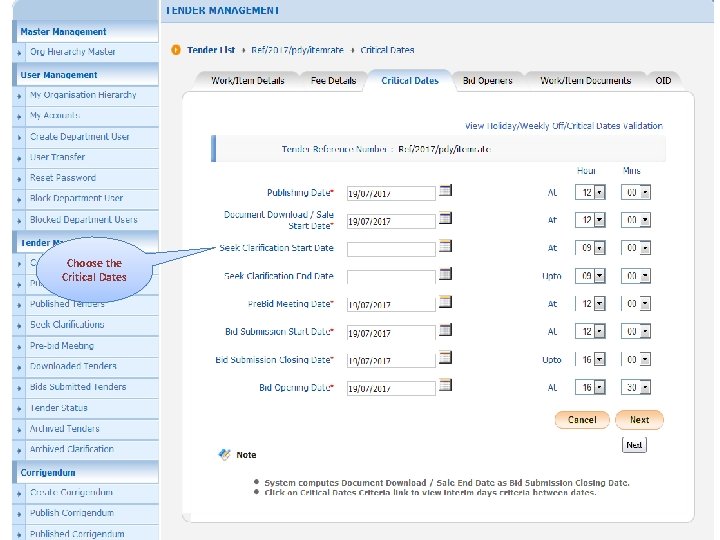Screen dimensions: 720x540
Task: Open Bid Opening minutes dropdown
Action: click(x=645, y=388)
